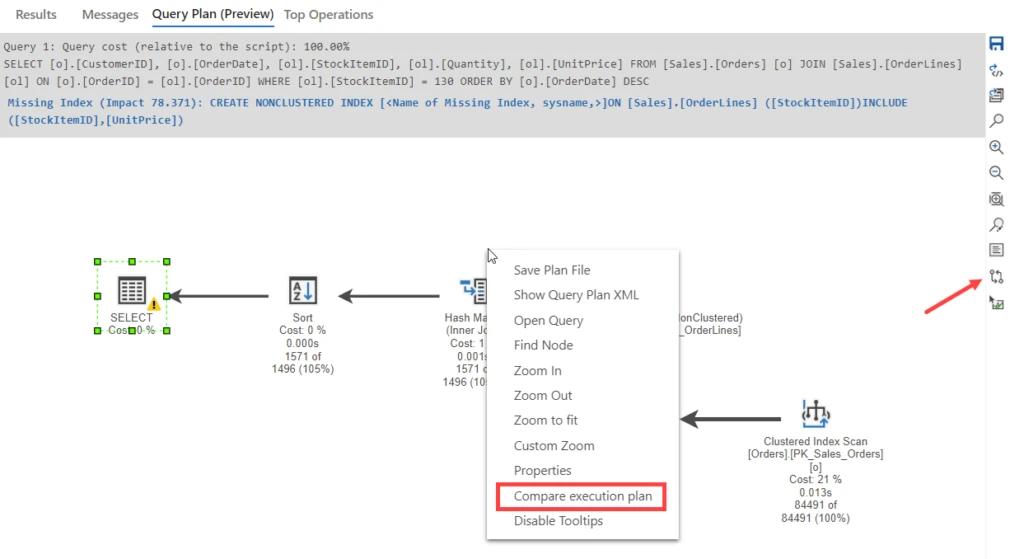Click the Sort operator node in plan

(x=302, y=292)
